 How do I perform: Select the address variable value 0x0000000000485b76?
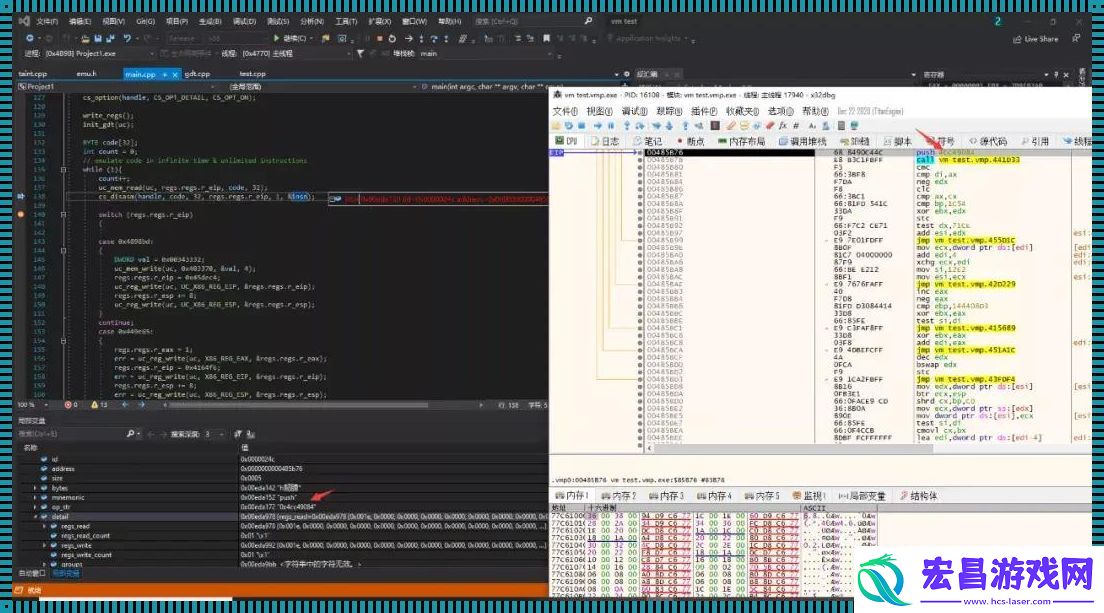pos(271,469)
